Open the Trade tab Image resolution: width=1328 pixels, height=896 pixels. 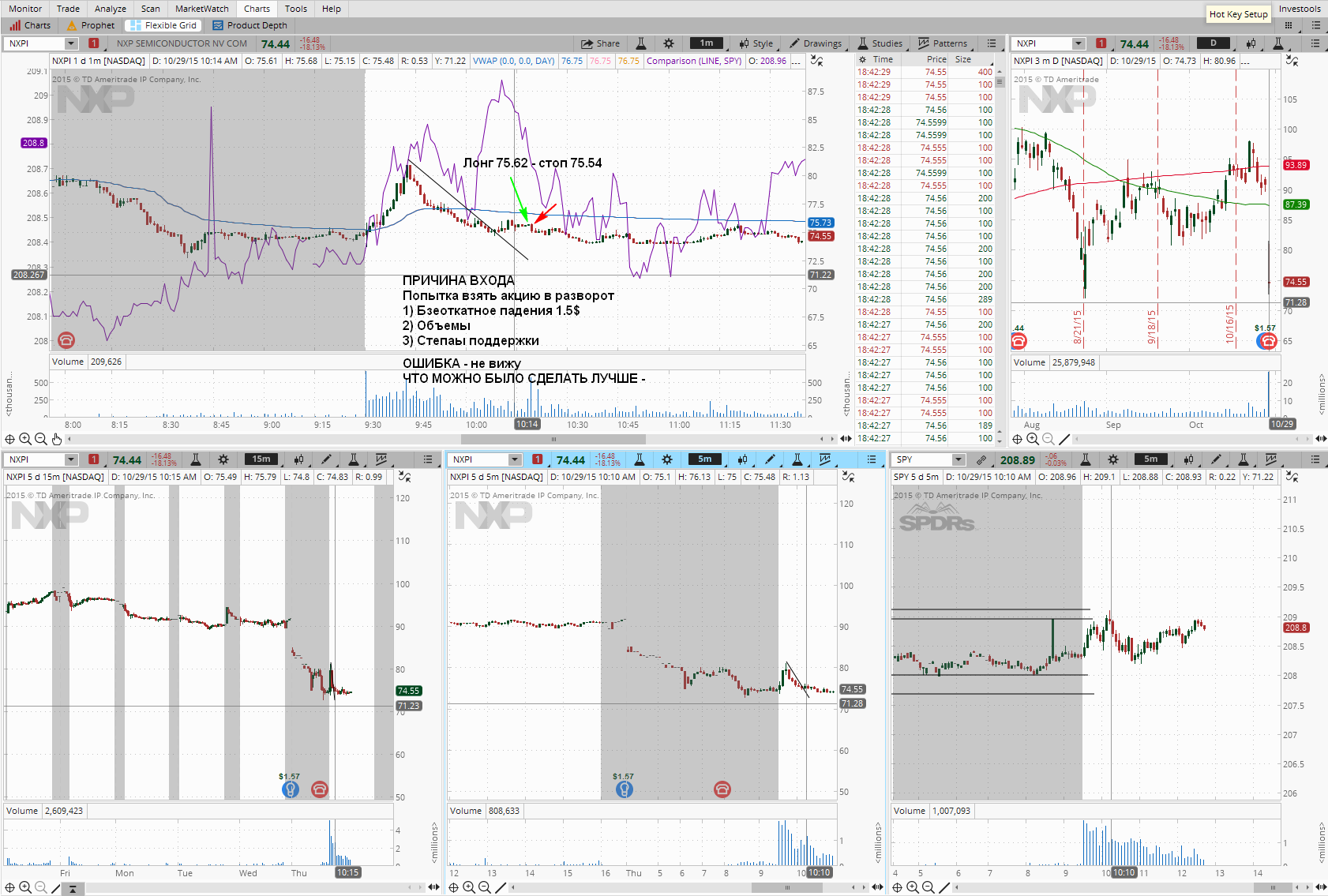pyautogui.click(x=68, y=9)
